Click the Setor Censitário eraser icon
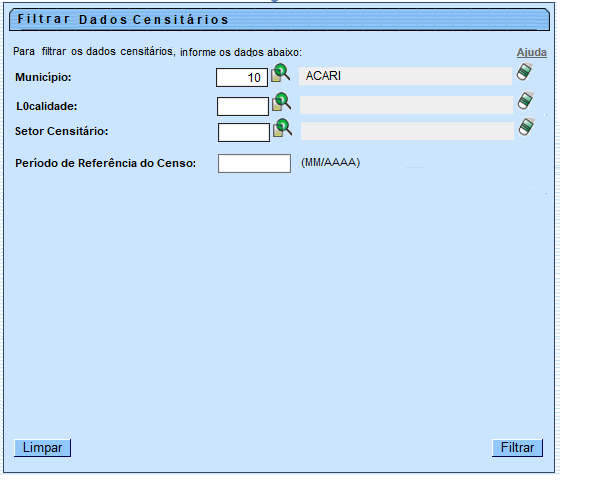Screen dimensions: 606x481 pos(526,127)
